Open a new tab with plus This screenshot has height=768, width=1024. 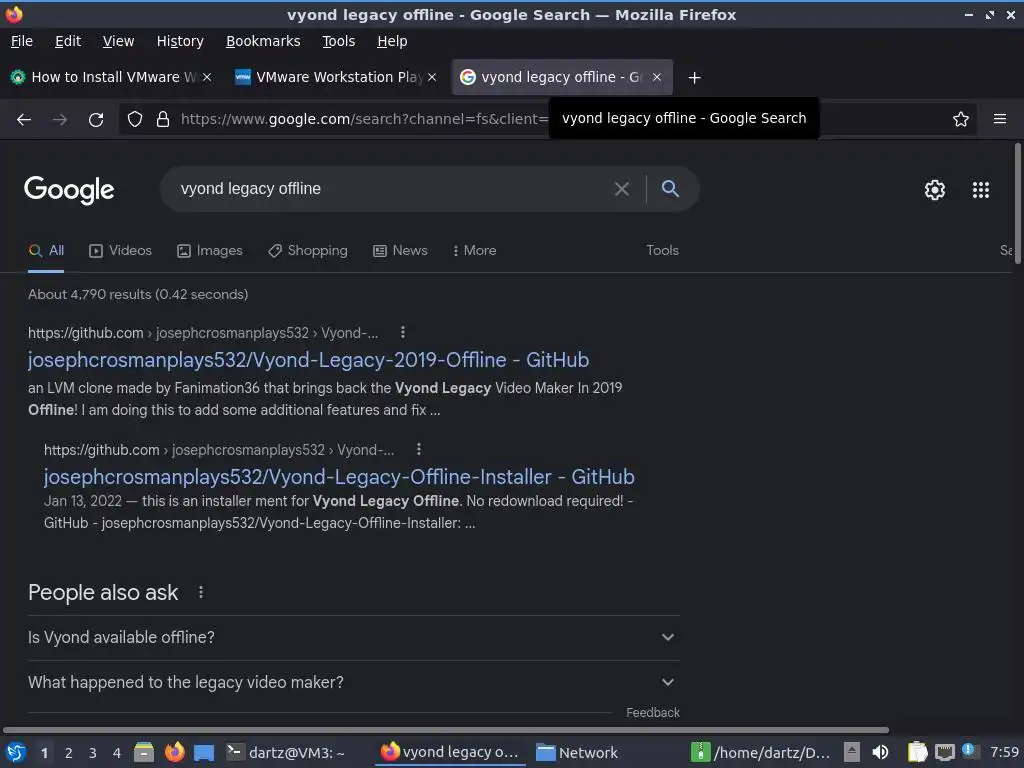click(x=694, y=78)
